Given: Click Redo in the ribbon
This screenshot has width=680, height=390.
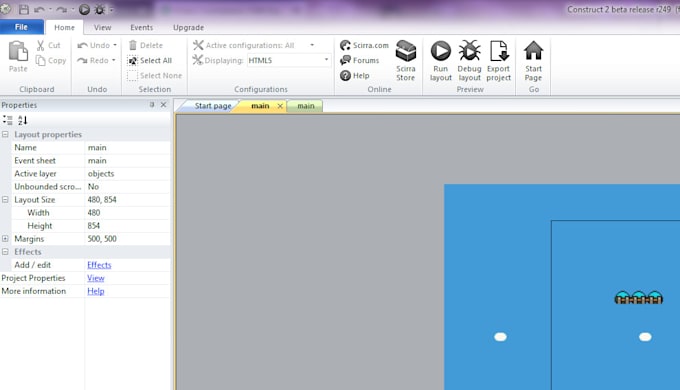Looking at the screenshot, I should [x=93, y=60].
